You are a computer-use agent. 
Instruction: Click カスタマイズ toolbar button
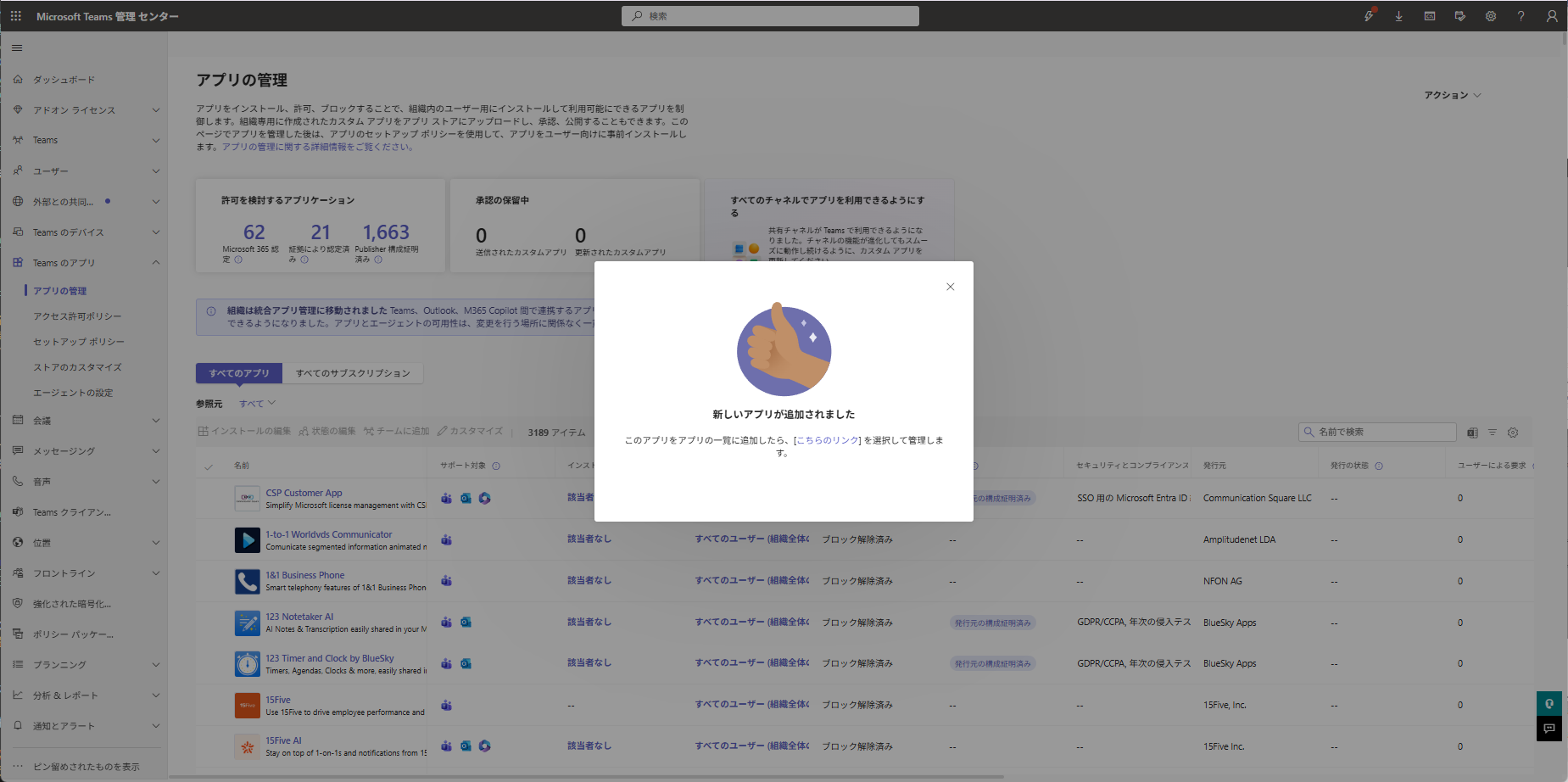470,432
